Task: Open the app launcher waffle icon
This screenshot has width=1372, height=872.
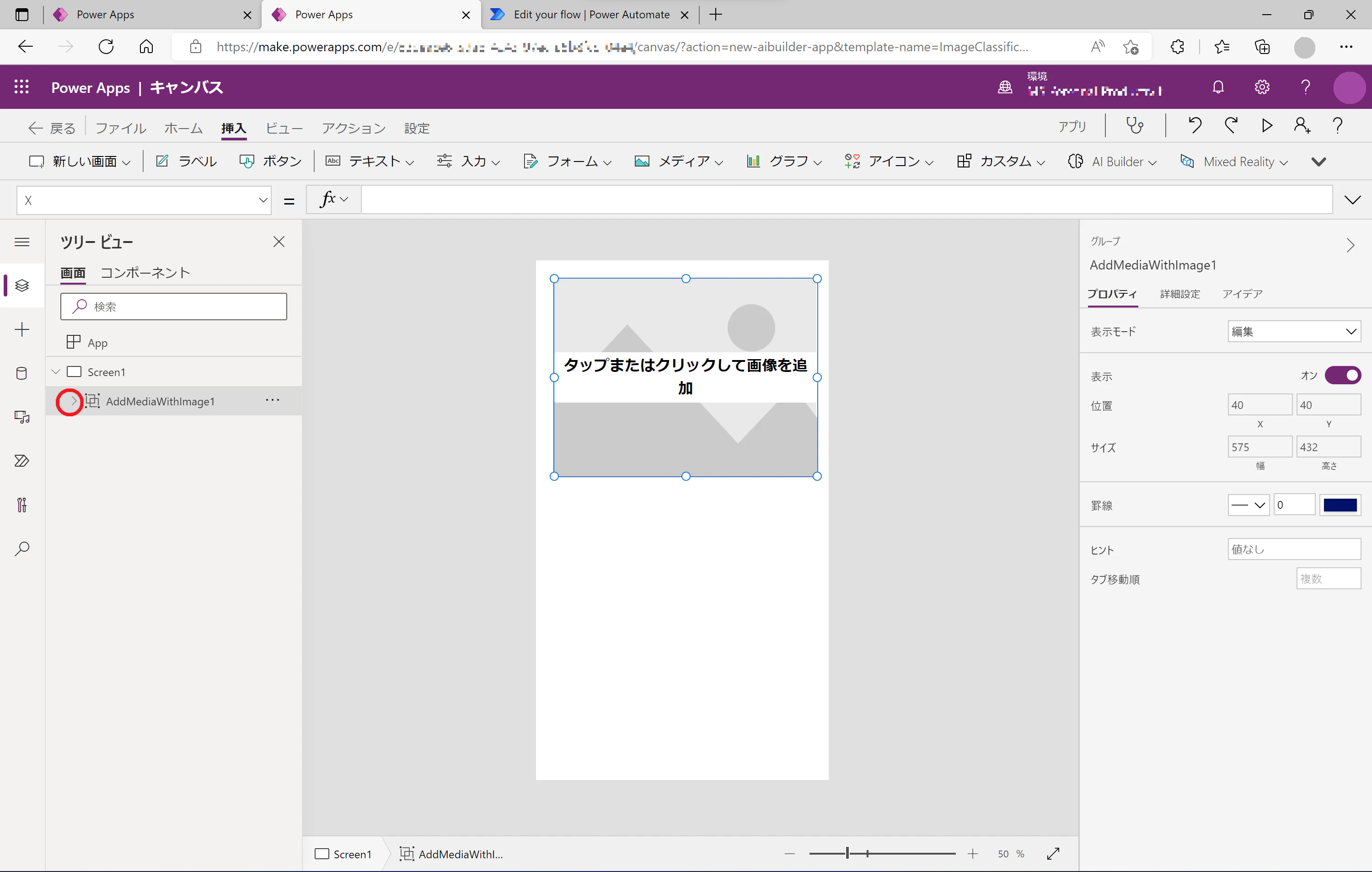Action: [x=21, y=86]
